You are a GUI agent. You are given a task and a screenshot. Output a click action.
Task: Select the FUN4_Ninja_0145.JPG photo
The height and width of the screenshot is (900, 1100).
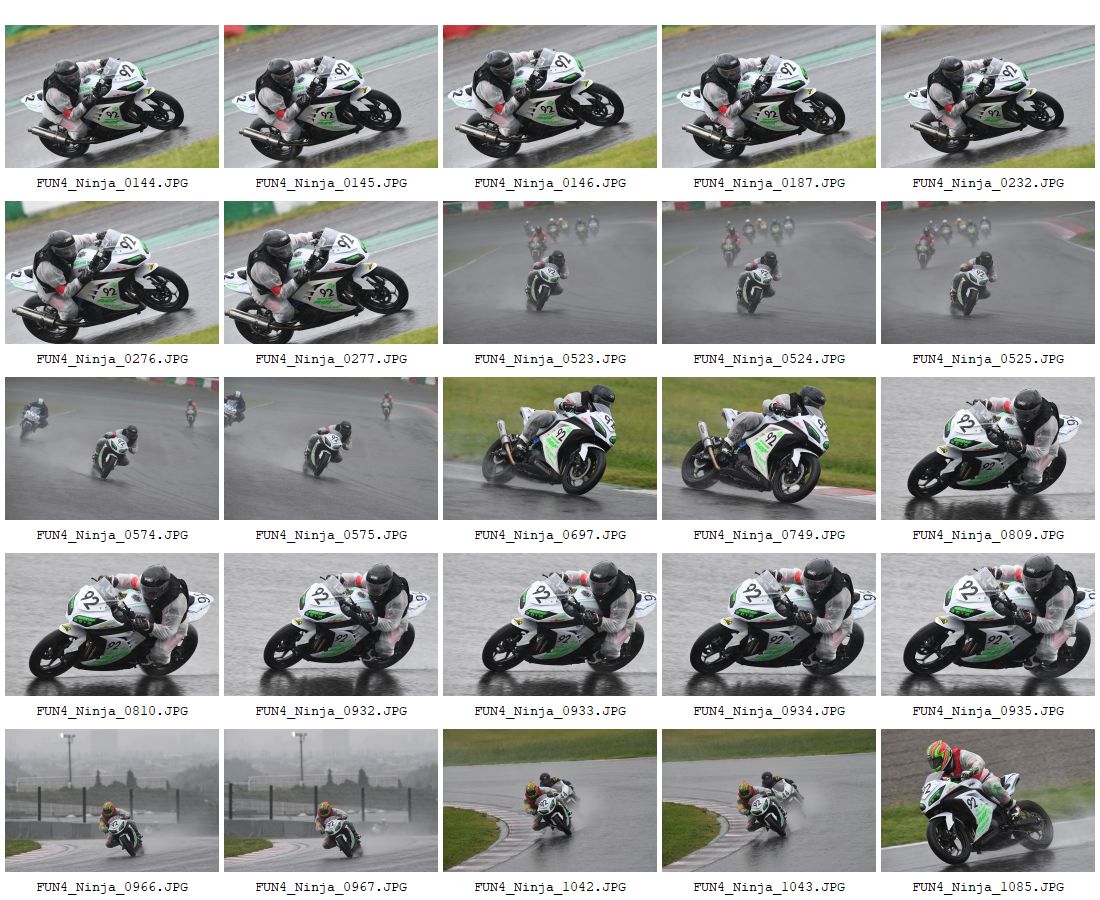(330, 97)
